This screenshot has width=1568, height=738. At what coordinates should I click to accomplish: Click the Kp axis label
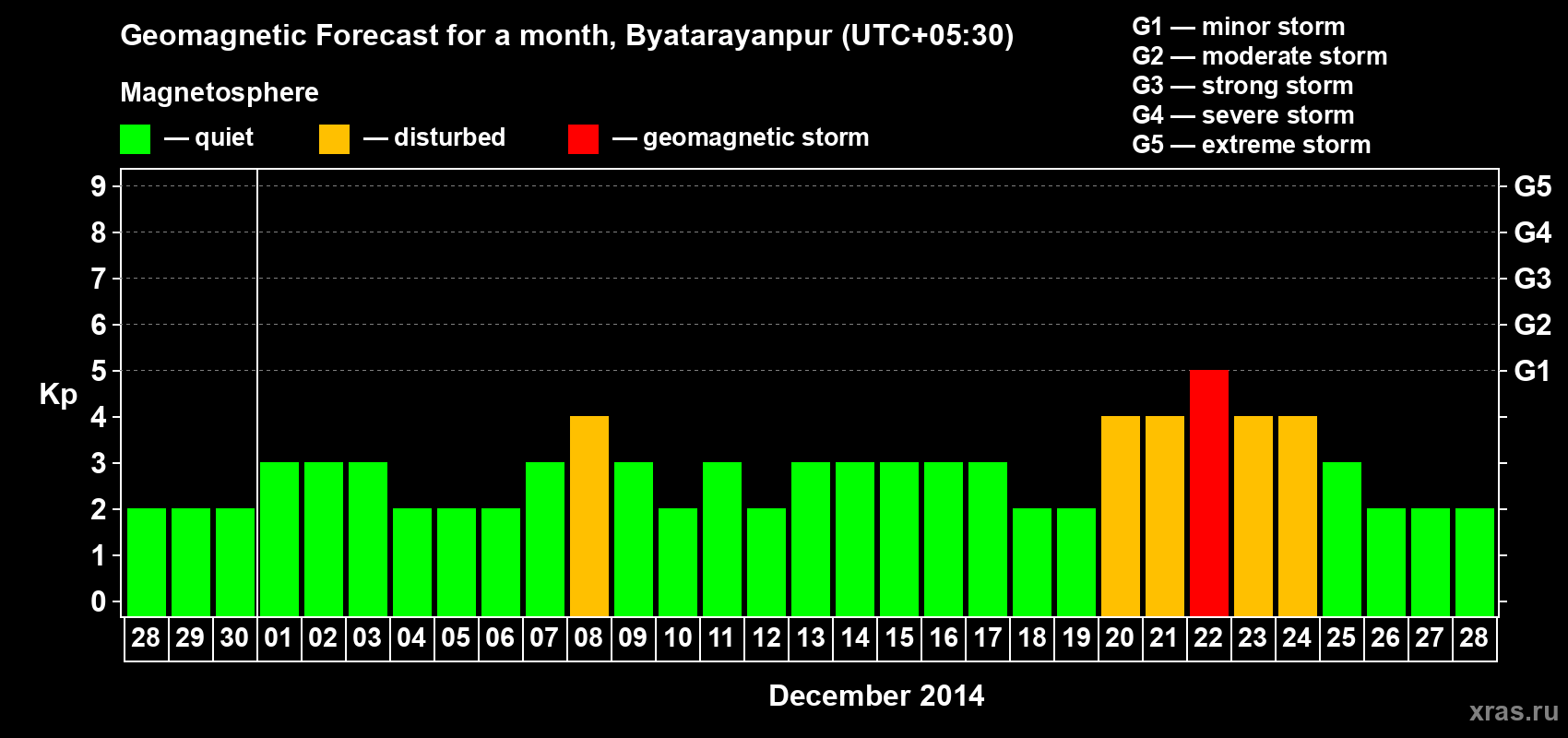click(58, 396)
